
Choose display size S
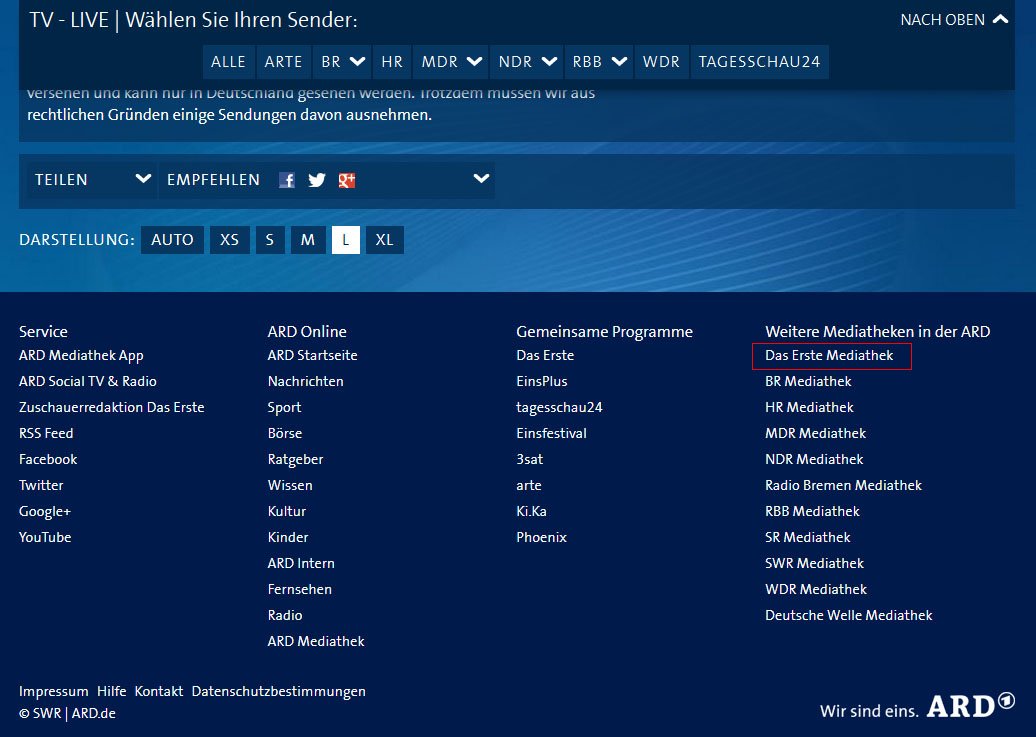[x=270, y=240]
